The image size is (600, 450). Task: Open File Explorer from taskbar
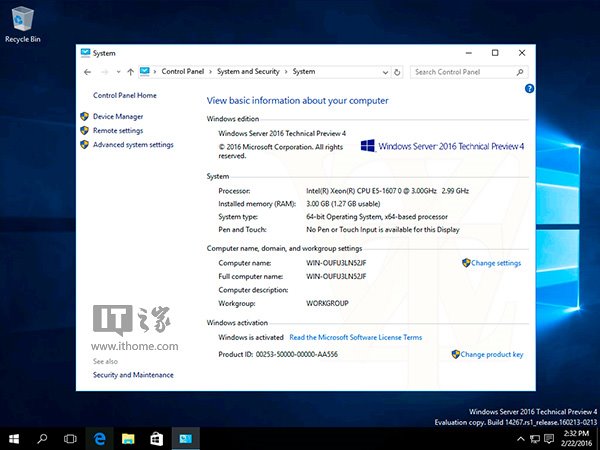(128, 439)
